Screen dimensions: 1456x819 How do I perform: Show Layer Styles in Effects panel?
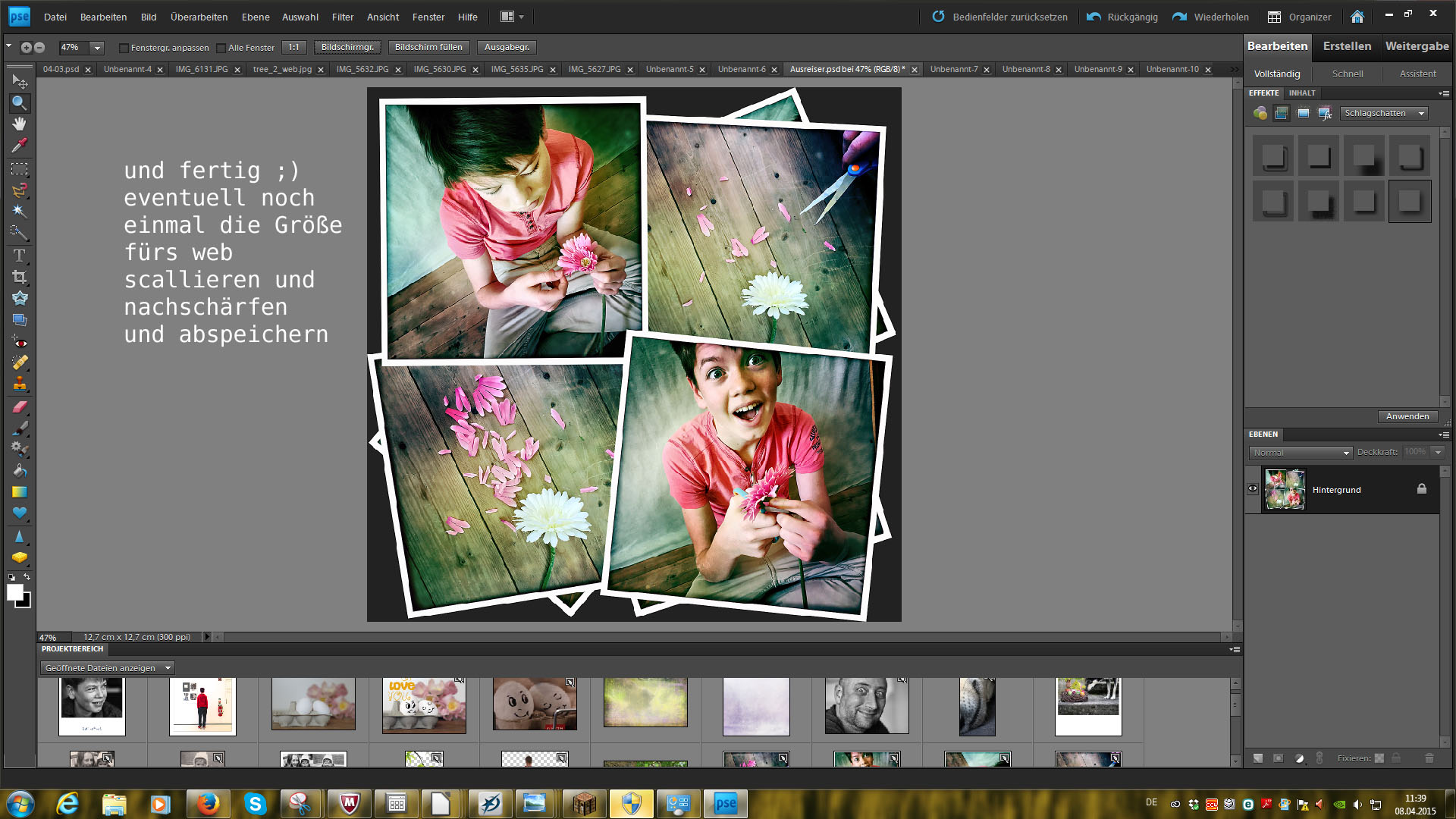(x=1282, y=113)
